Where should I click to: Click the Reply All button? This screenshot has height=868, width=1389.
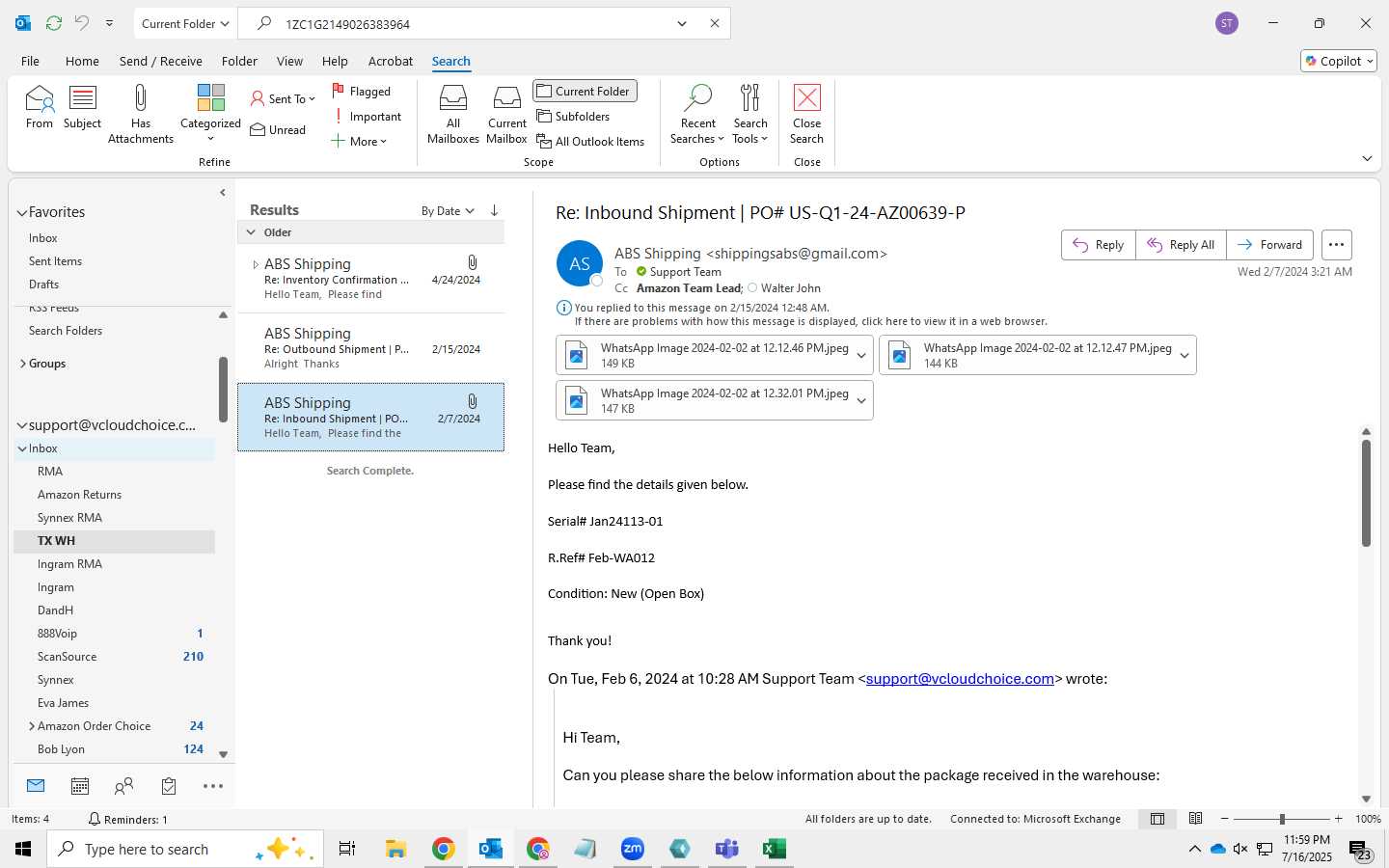click(x=1181, y=245)
